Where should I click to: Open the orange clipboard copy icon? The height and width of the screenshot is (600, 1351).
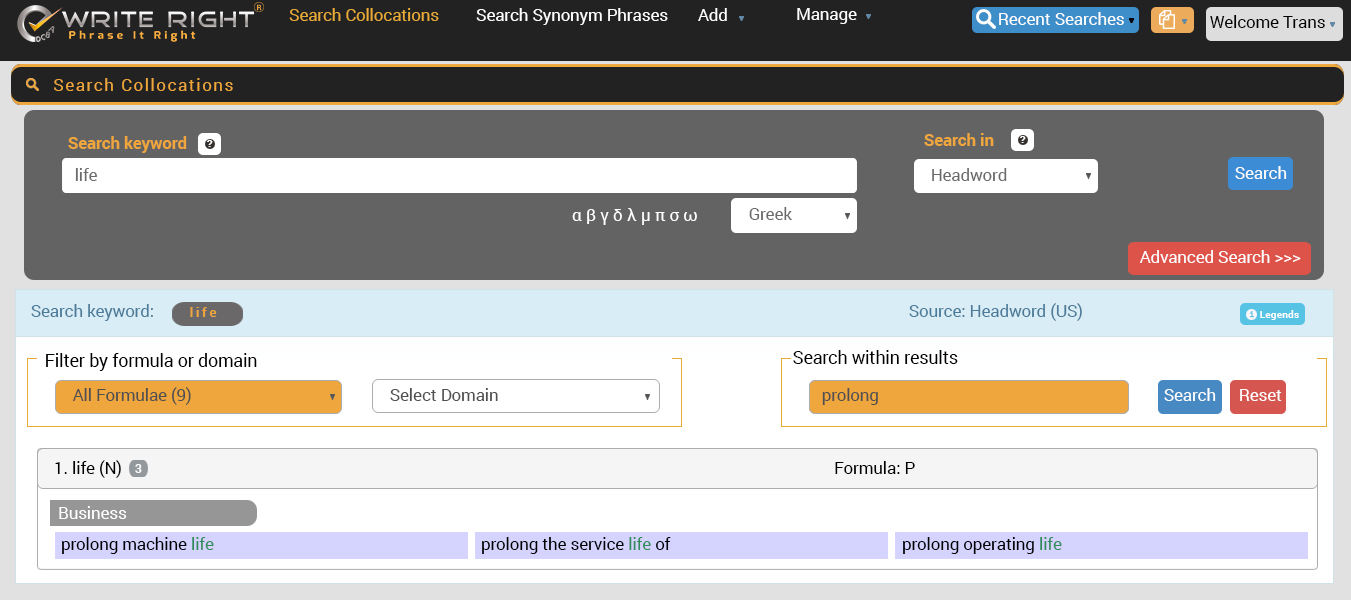[1172, 21]
